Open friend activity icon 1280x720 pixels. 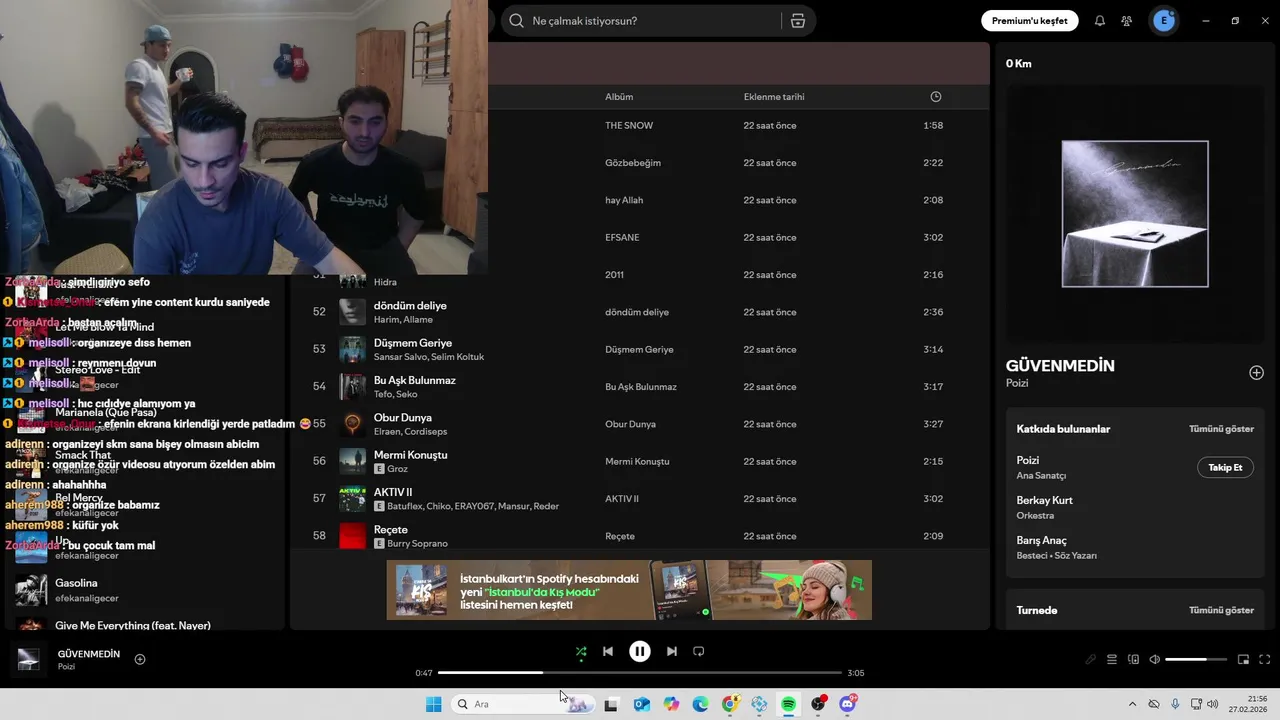tap(1127, 21)
